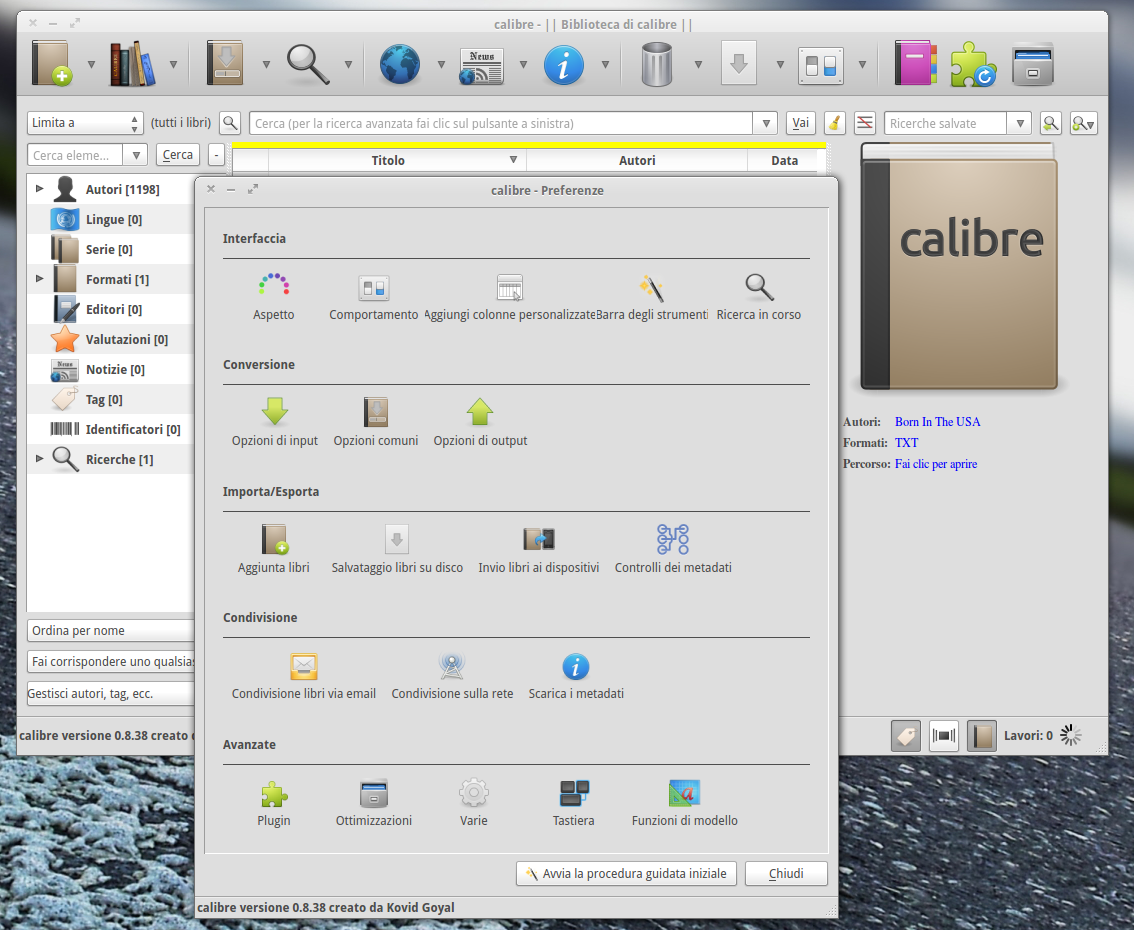Click the library bookshelf toolbar icon
The height and width of the screenshot is (930, 1134).
pos(133,64)
